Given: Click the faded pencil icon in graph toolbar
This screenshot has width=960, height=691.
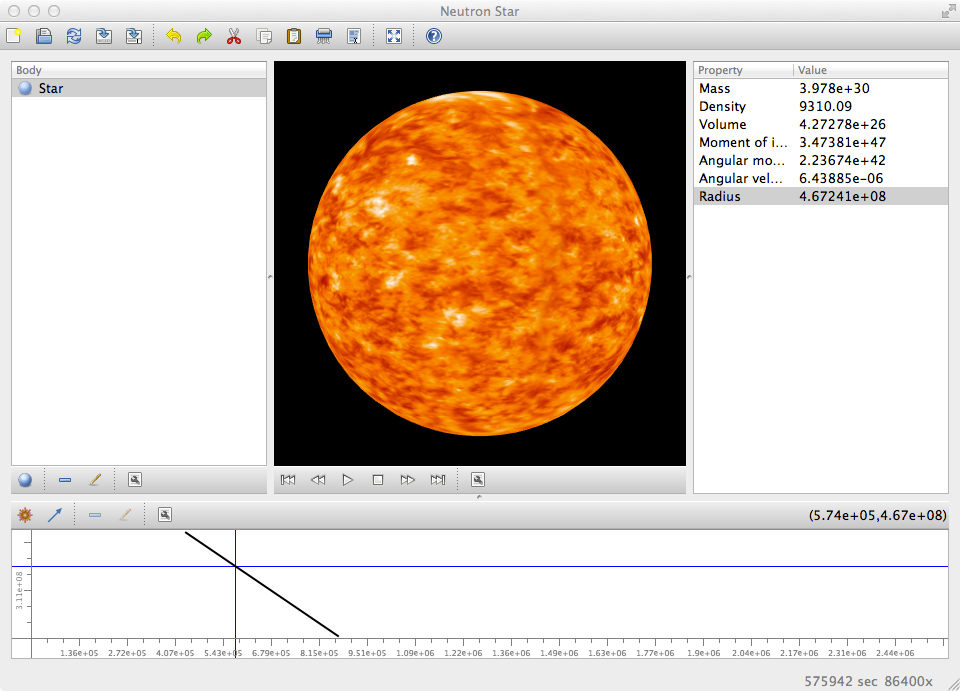Looking at the screenshot, I should click(125, 515).
